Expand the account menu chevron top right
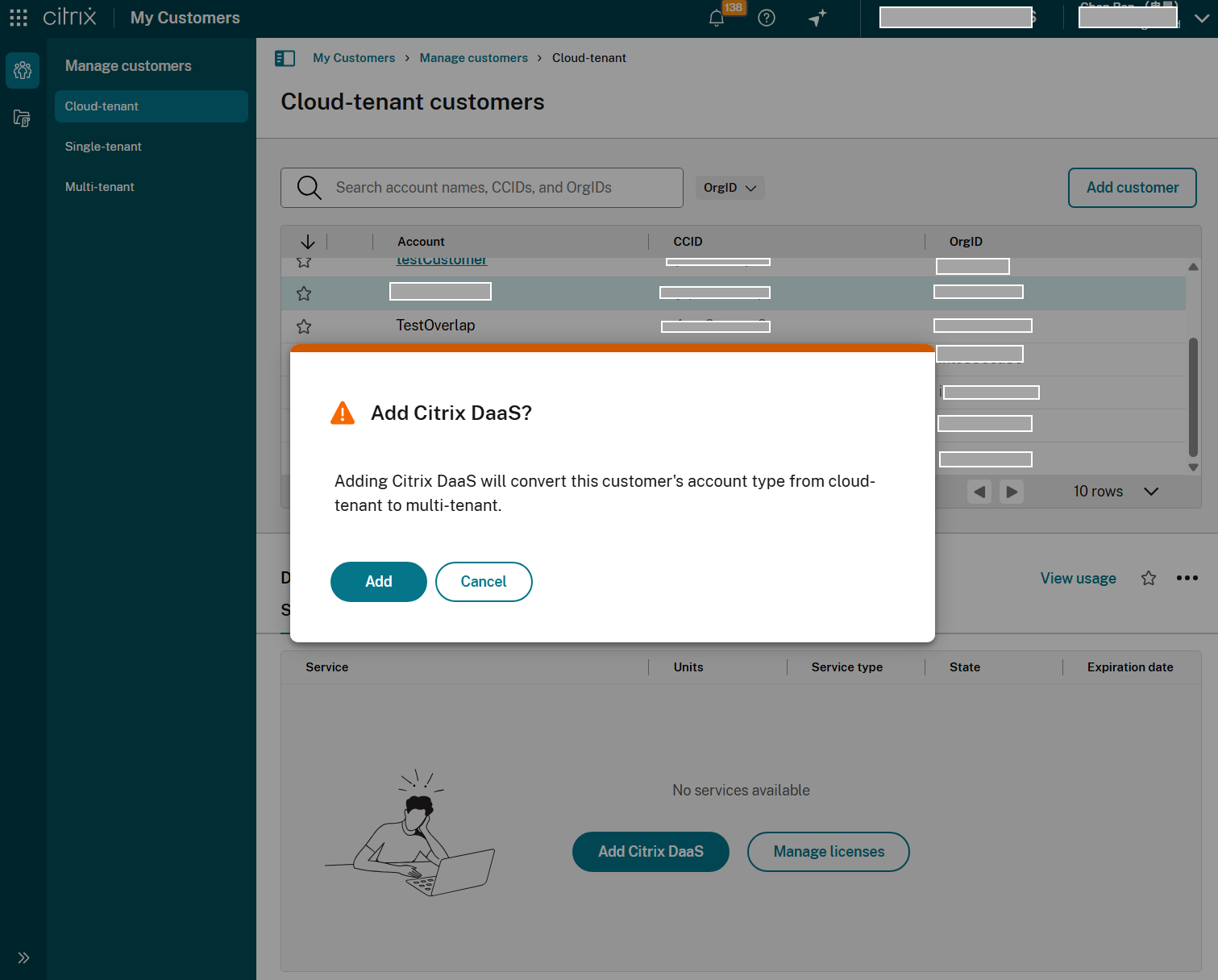Image resolution: width=1218 pixels, height=980 pixels. tap(1202, 18)
